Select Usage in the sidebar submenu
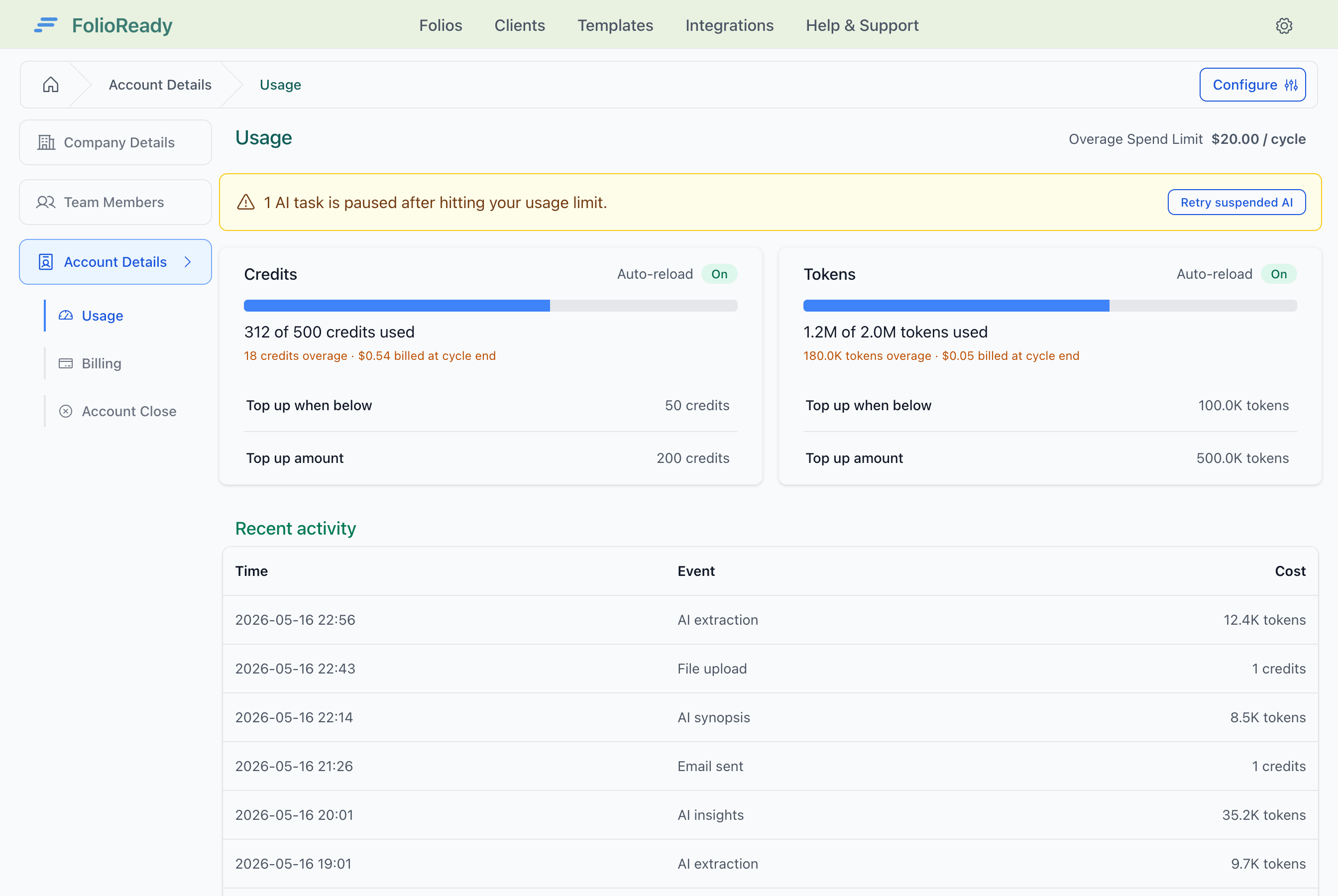This screenshot has width=1338, height=896. click(102, 316)
